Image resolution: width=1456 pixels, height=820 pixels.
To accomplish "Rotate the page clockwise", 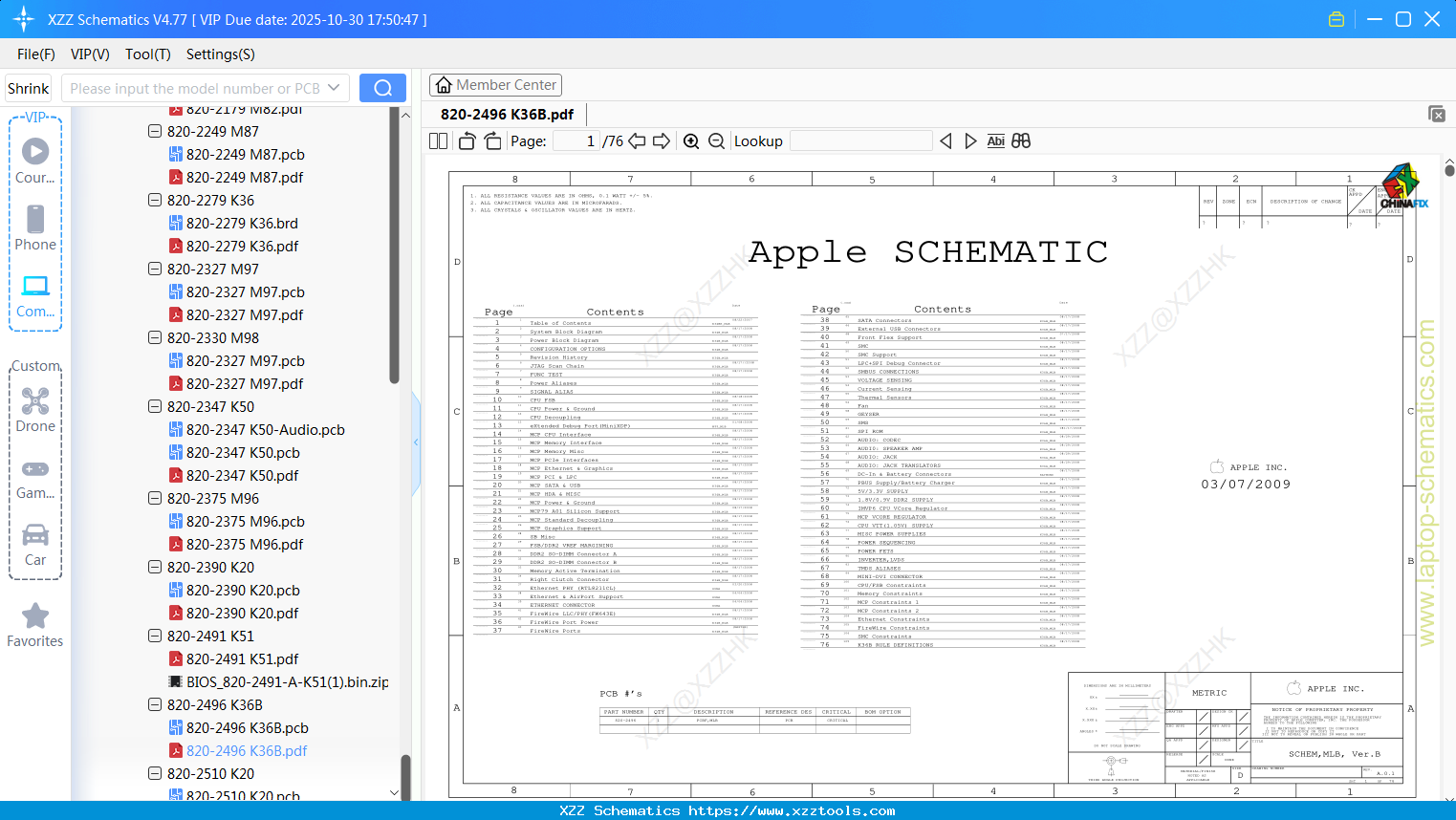I will 492,141.
